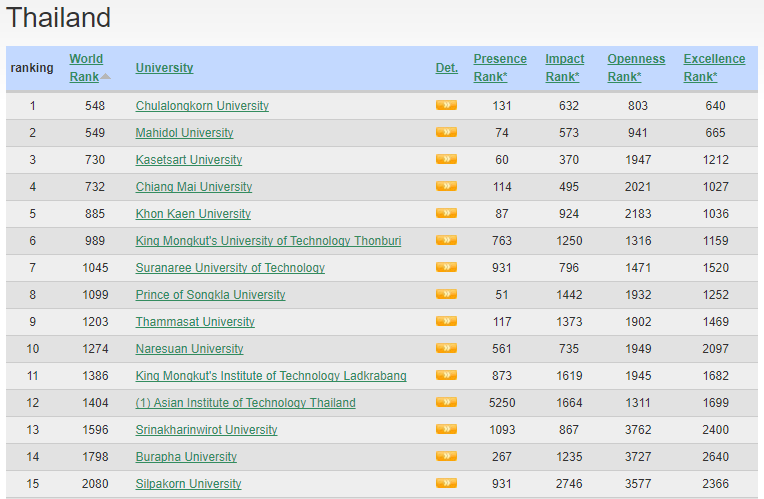Viewport: 764px width, 499px height.
Task: Select impact rank value 2746
Action: 569,484
